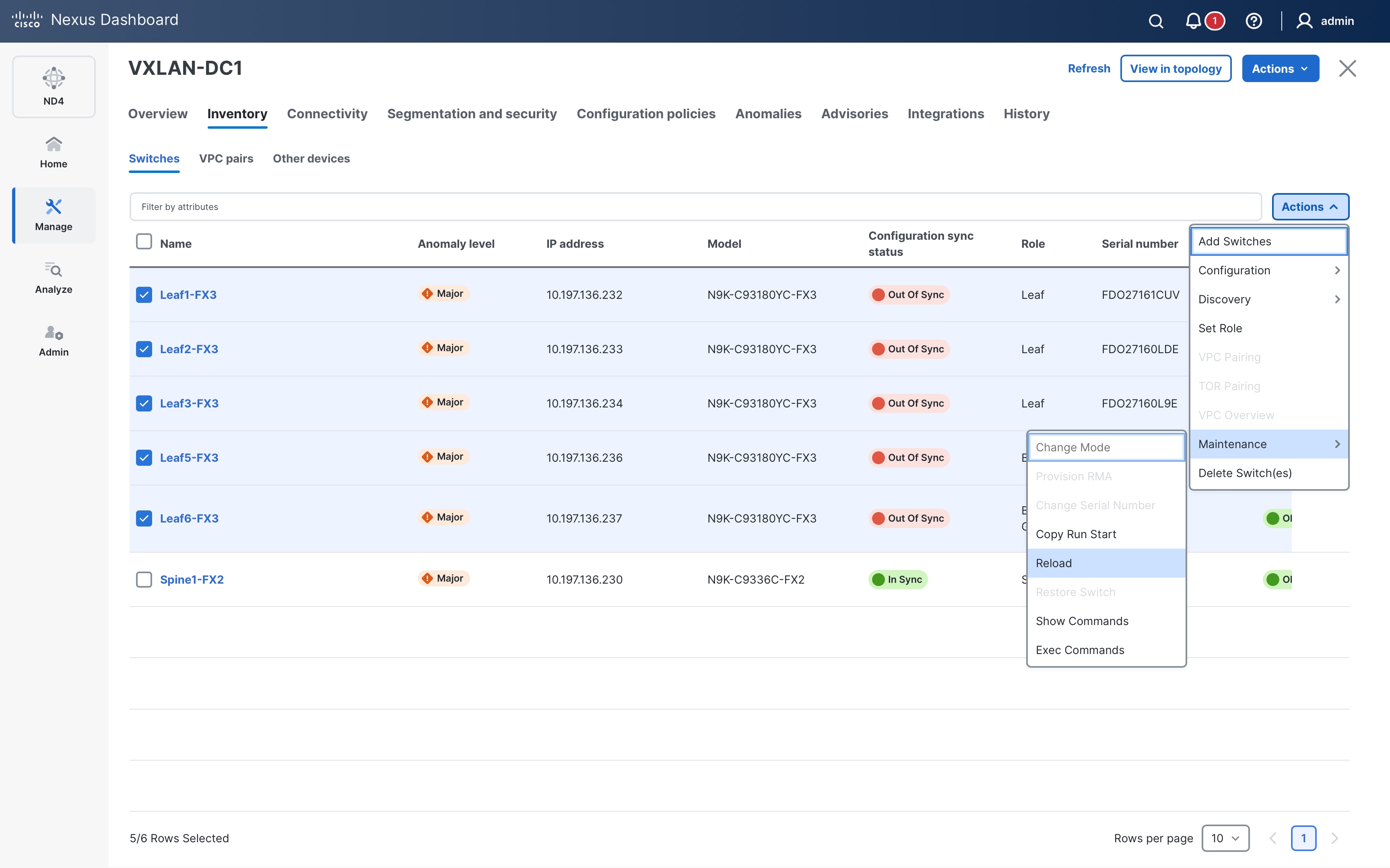Image resolution: width=1390 pixels, height=868 pixels.
Task: Open Segmentation and security tab
Action: pyautogui.click(x=472, y=114)
